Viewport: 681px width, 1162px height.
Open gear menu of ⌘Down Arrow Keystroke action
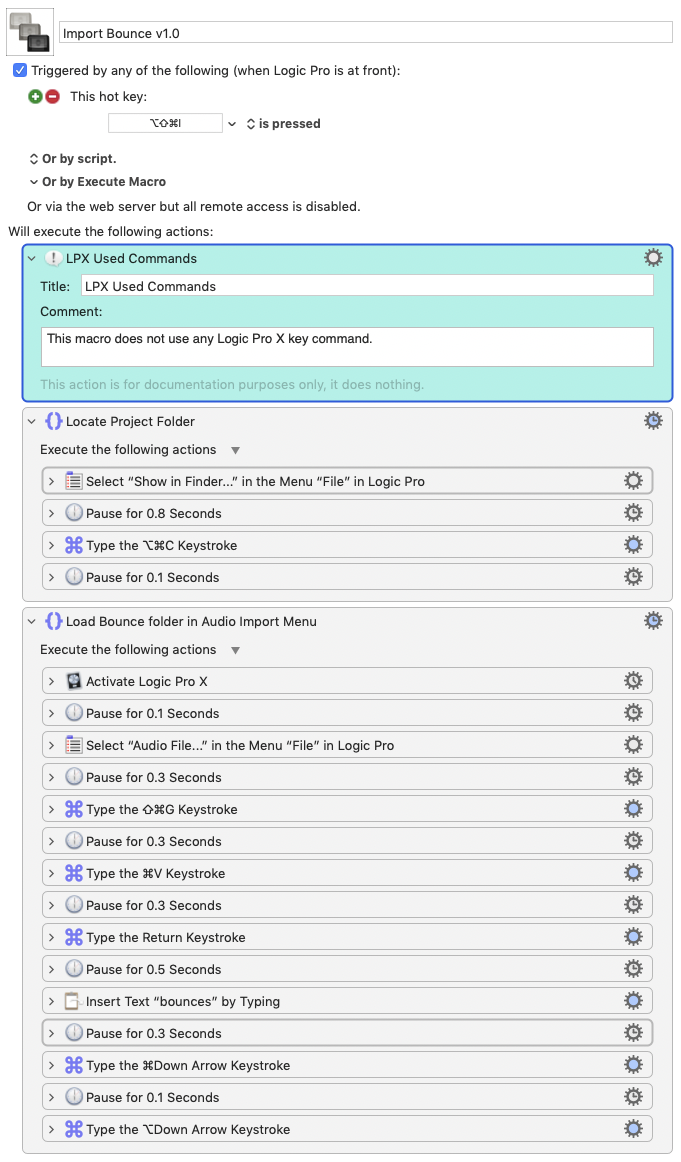click(633, 1064)
